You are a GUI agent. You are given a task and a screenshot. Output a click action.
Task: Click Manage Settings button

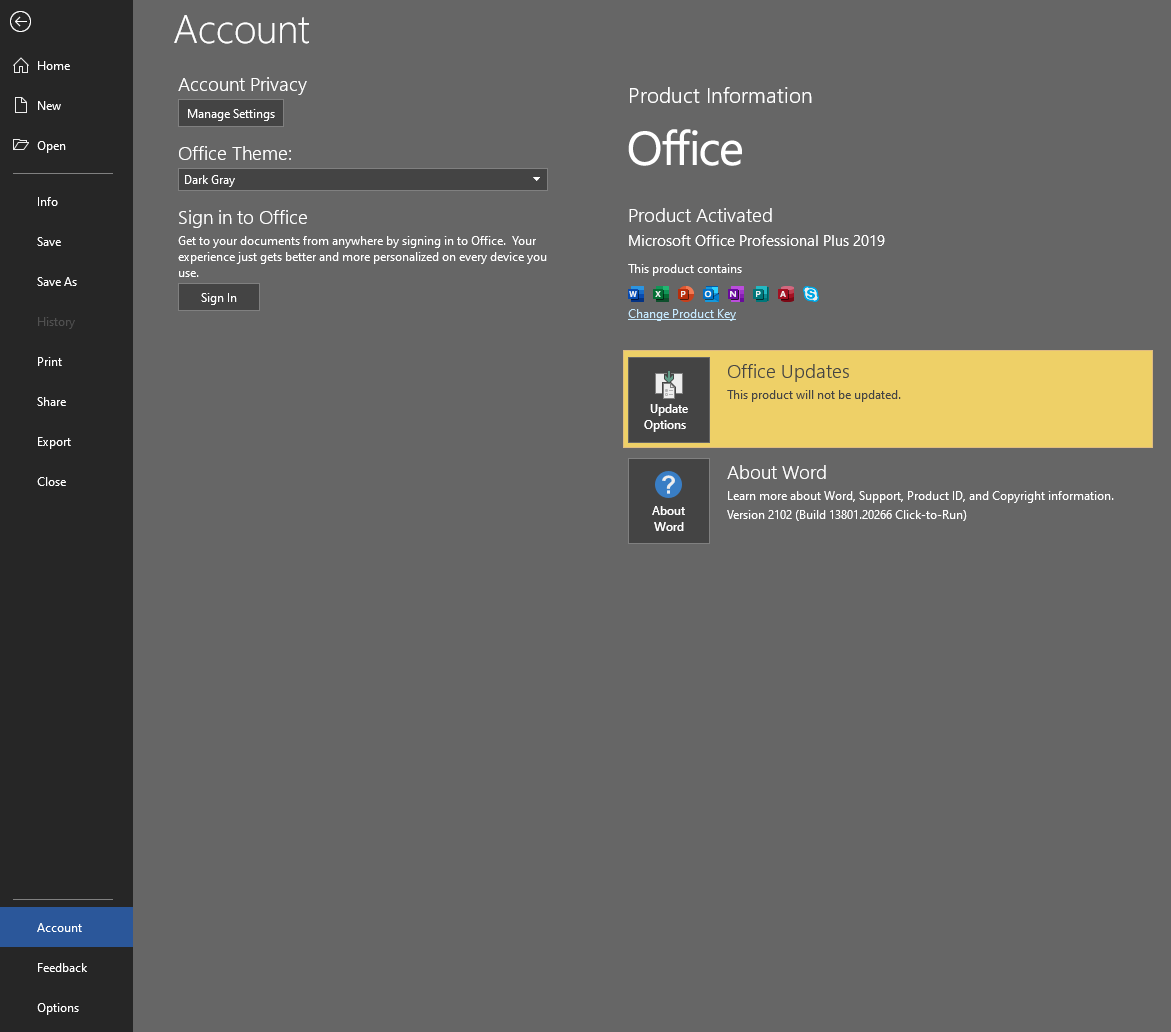(x=231, y=114)
